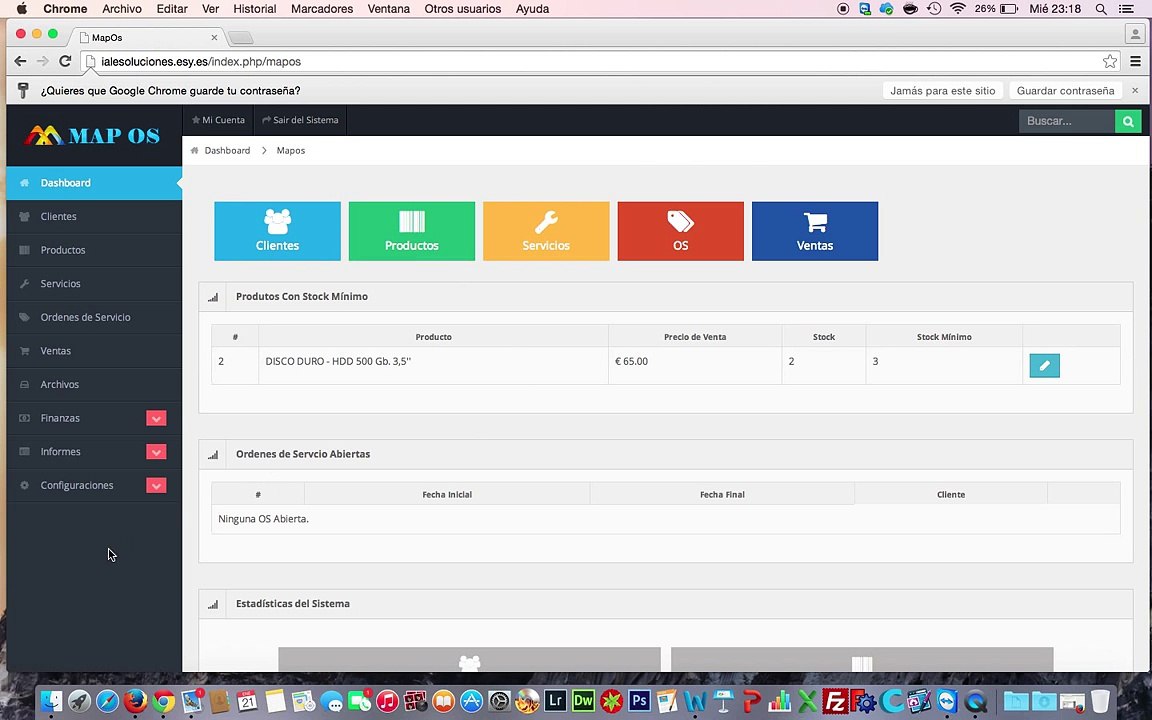Click the green search magnifier button

(x=1128, y=120)
